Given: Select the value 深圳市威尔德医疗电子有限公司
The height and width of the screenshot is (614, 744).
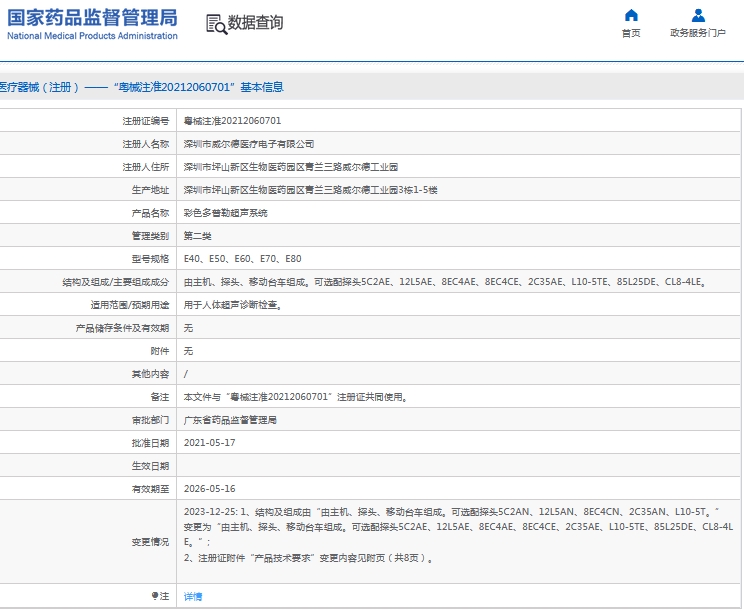Looking at the screenshot, I should pos(249,144).
